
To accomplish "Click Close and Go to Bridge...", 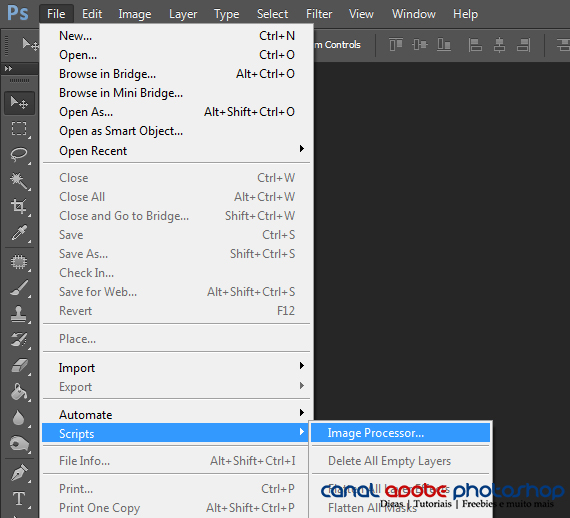I will 176,216.
